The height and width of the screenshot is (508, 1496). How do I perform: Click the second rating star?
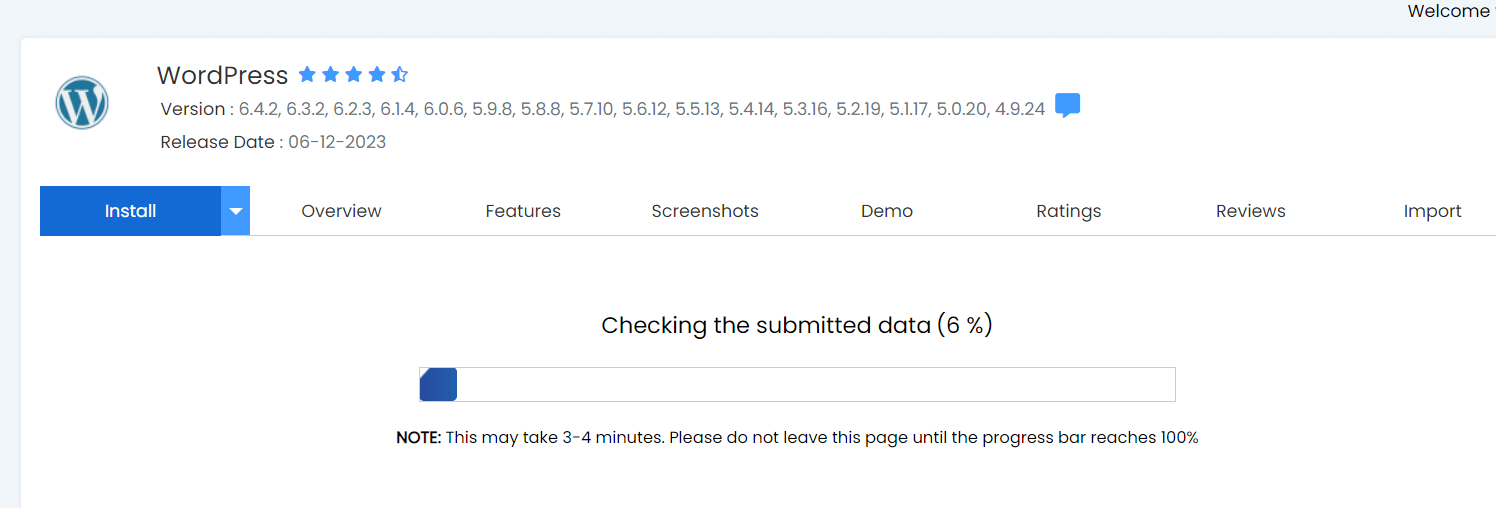[x=330, y=74]
